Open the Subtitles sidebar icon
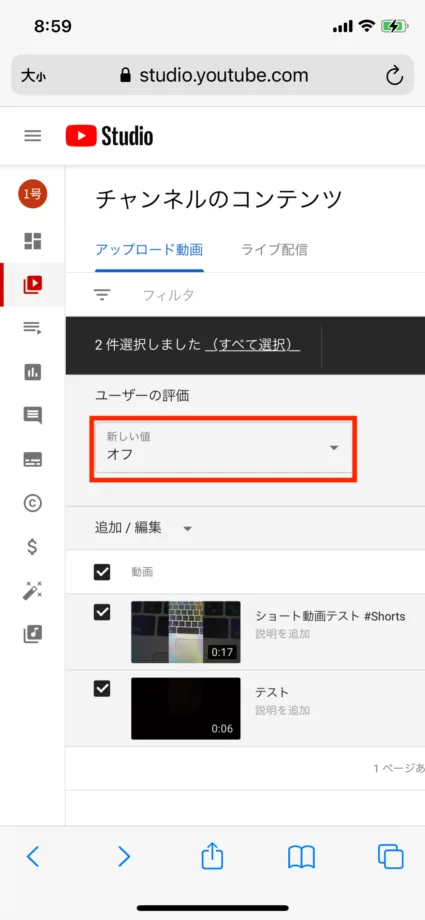The height and width of the screenshot is (920, 425). click(32, 460)
